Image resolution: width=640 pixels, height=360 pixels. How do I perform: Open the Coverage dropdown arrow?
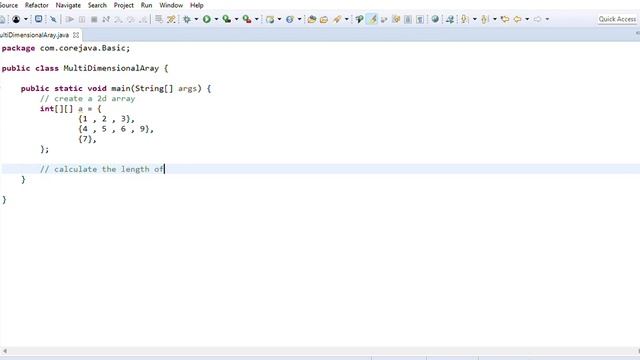click(236, 19)
